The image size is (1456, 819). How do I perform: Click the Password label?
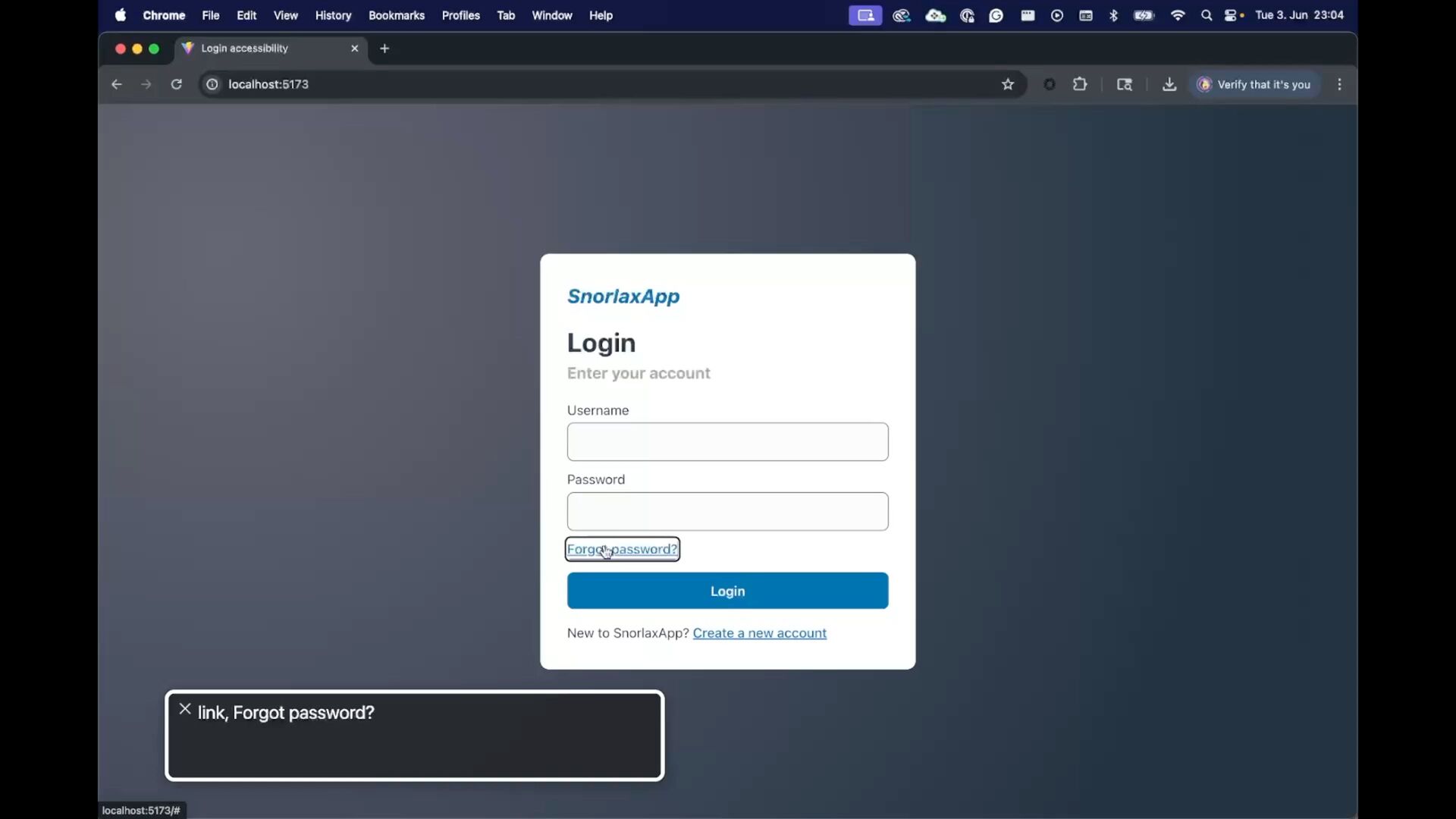coord(596,479)
